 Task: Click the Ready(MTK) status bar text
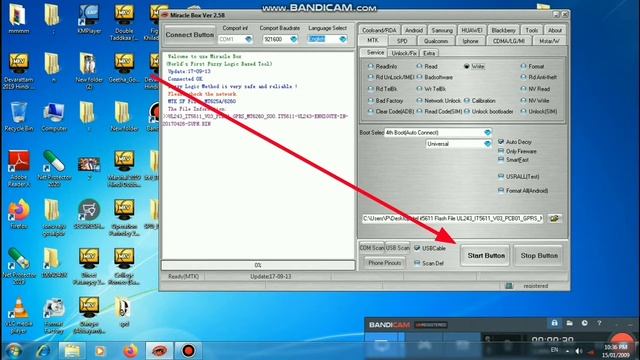(183, 276)
